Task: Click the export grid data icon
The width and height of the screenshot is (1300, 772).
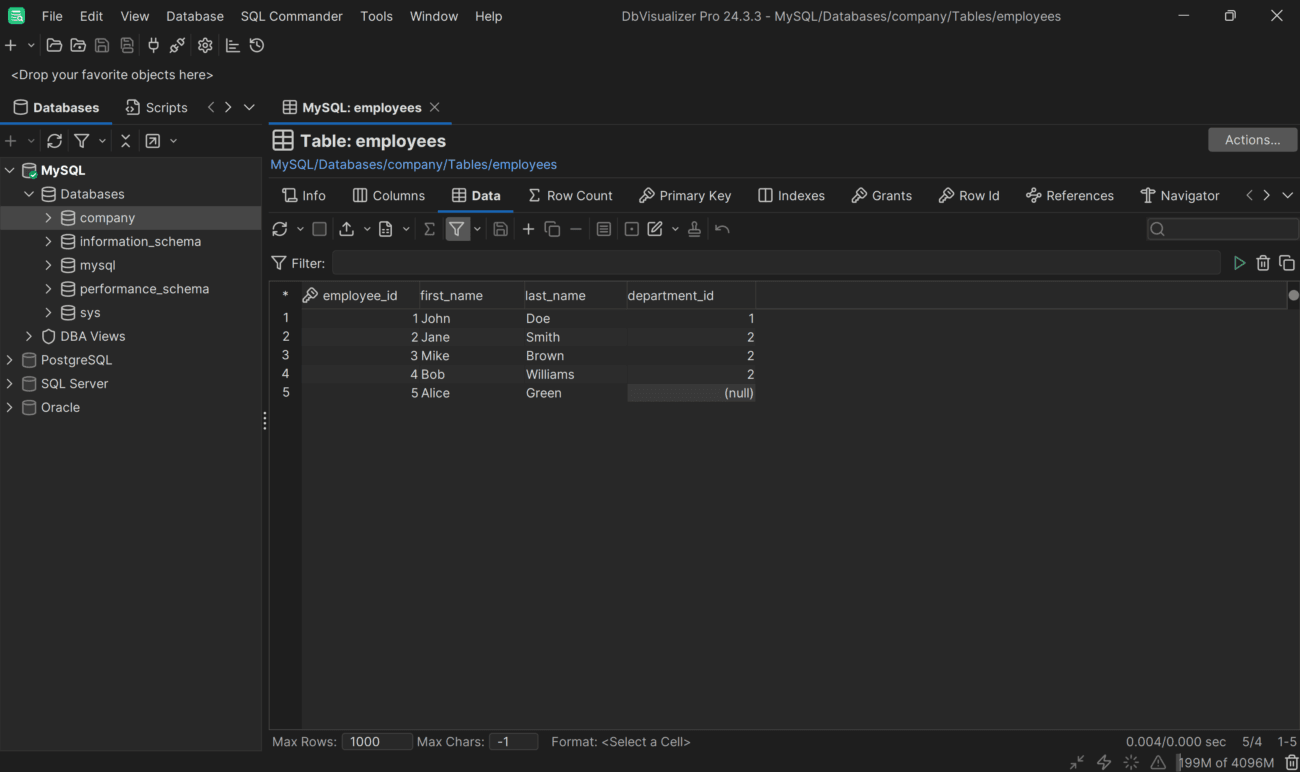Action: (346, 229)
